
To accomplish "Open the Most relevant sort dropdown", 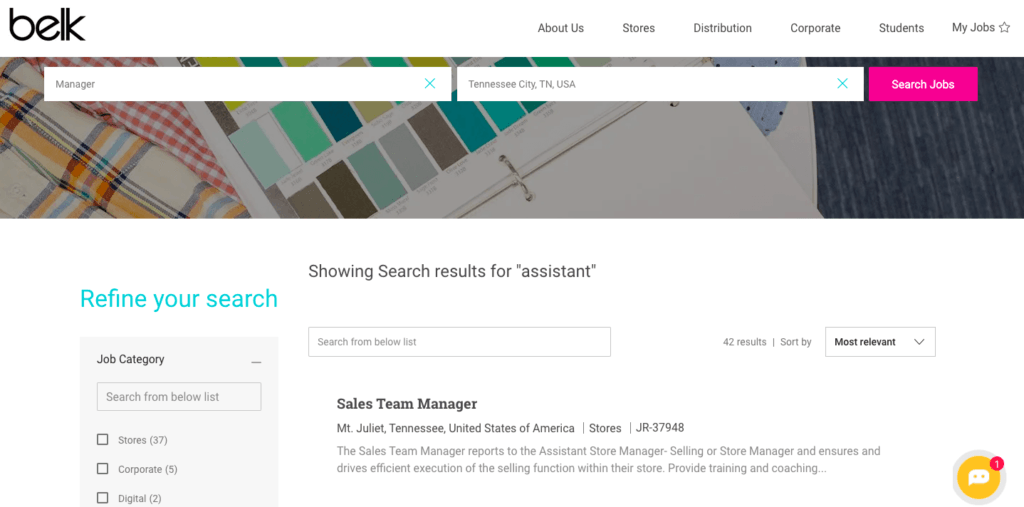I will coord(879,342).
